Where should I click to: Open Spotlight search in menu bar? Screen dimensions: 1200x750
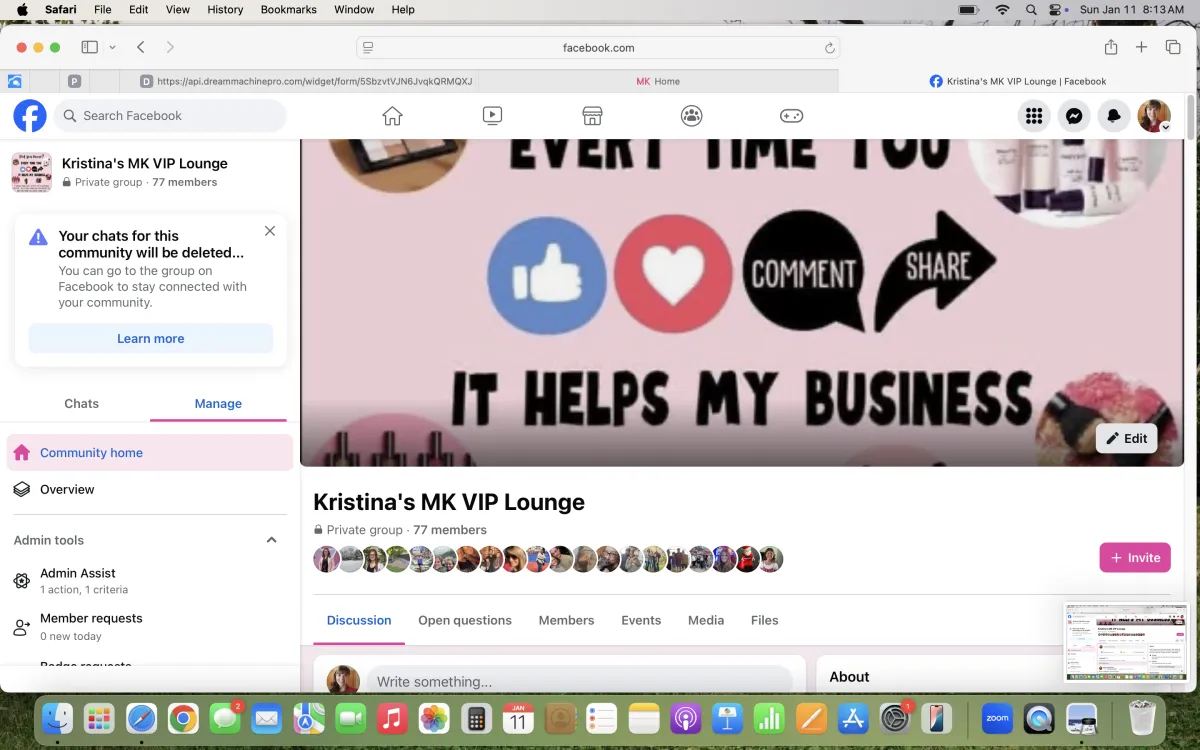point(1031,9)
